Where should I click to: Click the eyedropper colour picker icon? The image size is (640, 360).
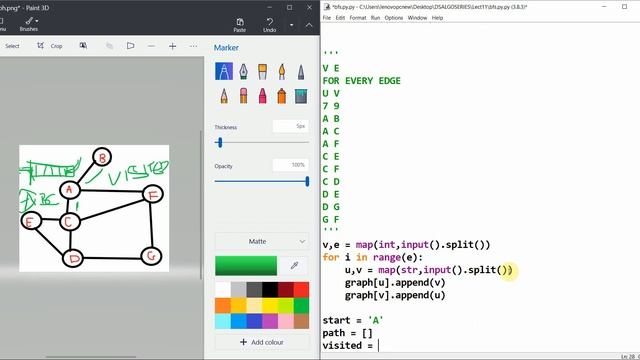294,266
